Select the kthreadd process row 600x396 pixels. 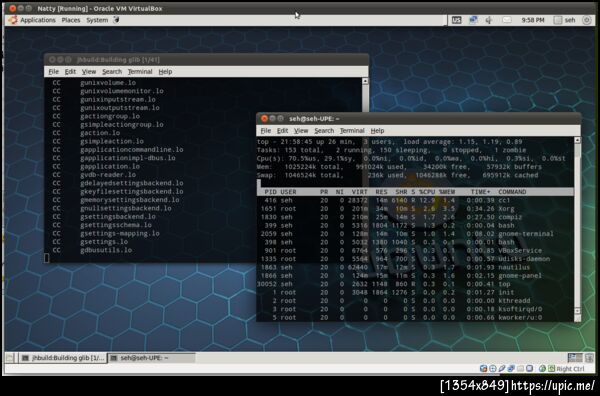(415, 301)
